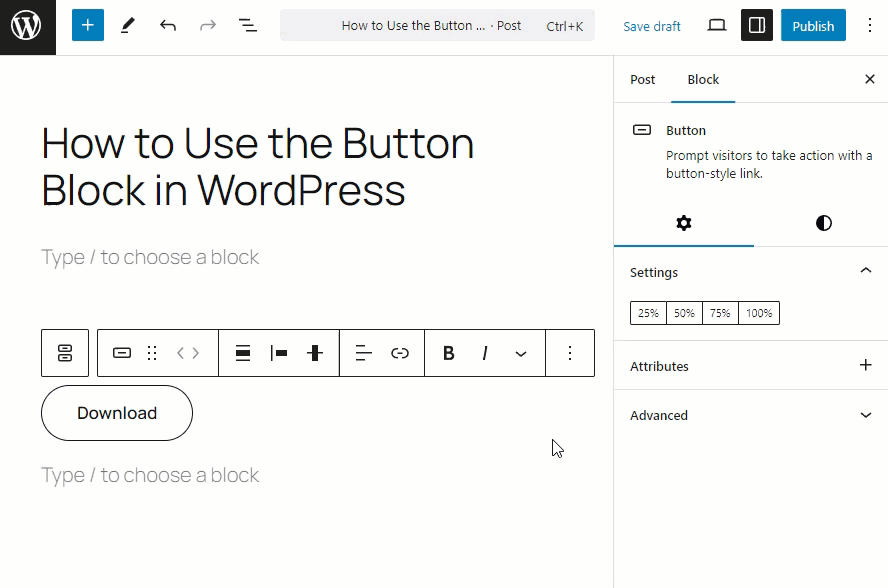Image resolution: width=888 pixels, height=588 pixels.
Task: Select the Settings gear tab
Action: [684, 223]
